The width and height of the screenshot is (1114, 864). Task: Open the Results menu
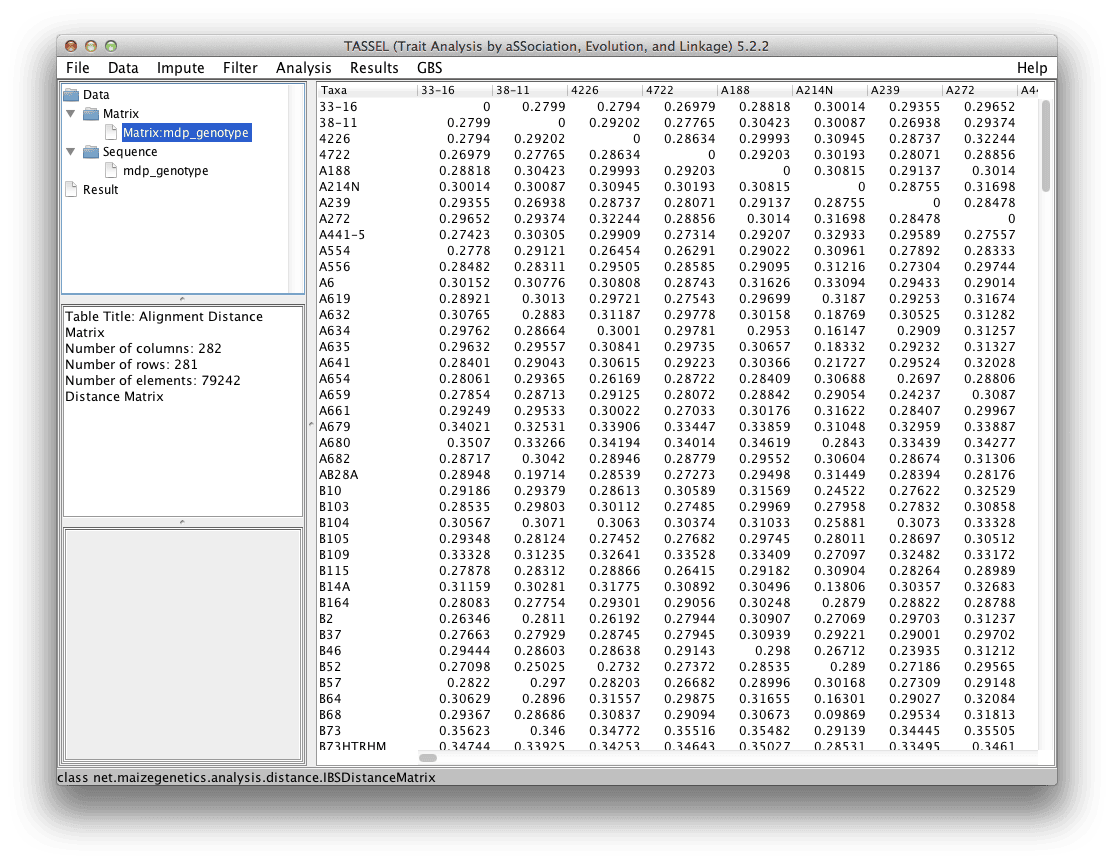click(x=374, y=68)
